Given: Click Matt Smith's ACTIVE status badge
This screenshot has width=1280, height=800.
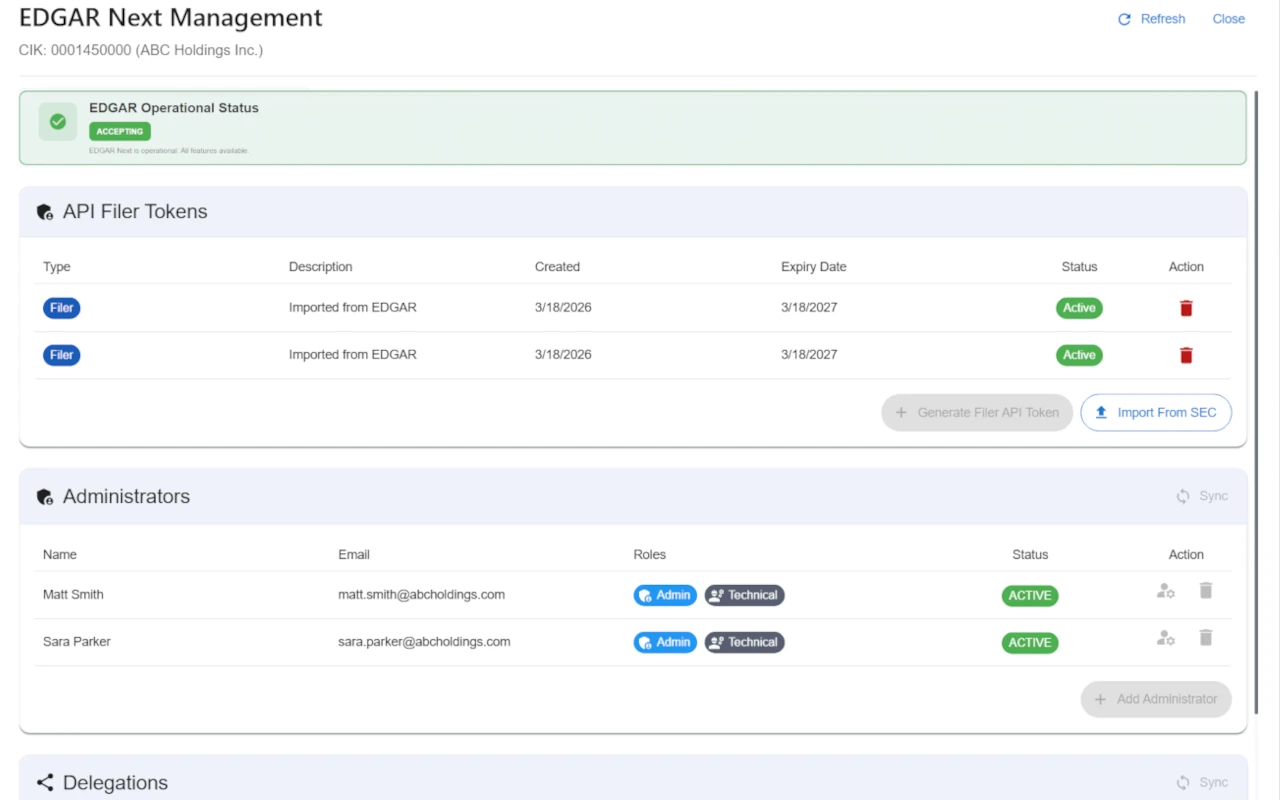Looking at the screenshot, I should [1030, 595].
